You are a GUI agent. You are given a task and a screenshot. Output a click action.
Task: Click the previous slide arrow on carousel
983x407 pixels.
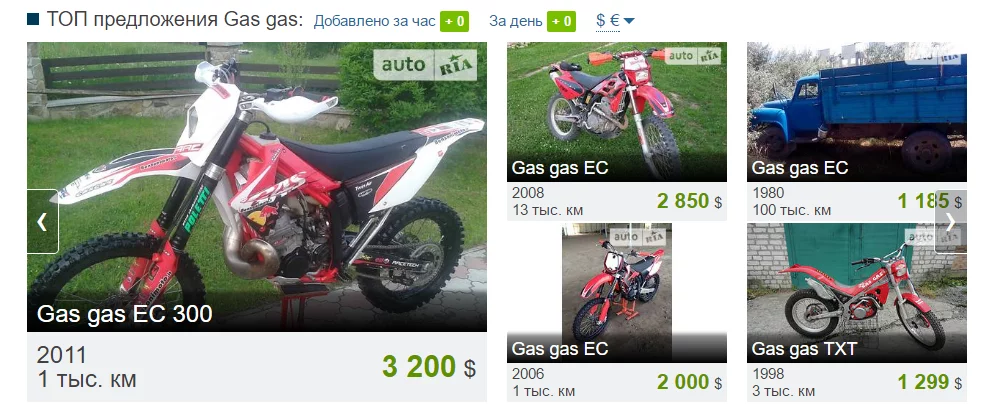[x=43, y=221]
